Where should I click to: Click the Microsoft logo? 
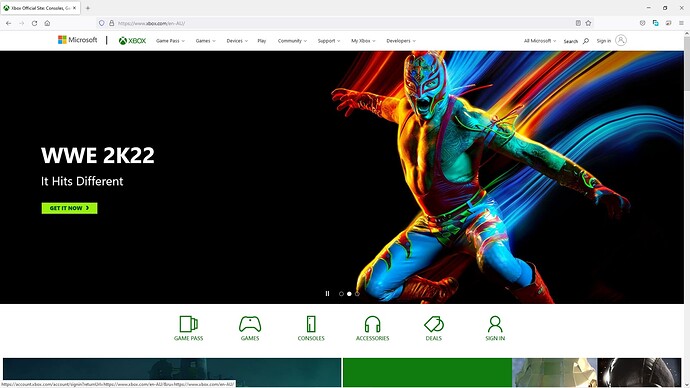tap(77, 40)
